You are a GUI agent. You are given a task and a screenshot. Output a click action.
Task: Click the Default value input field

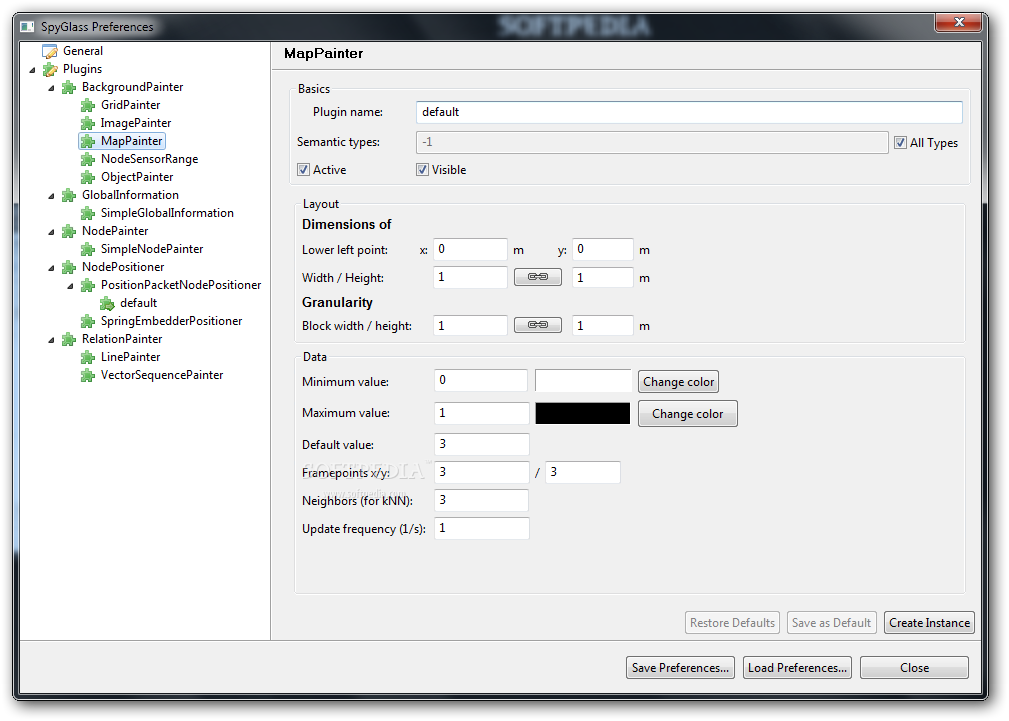click(481, 444)
